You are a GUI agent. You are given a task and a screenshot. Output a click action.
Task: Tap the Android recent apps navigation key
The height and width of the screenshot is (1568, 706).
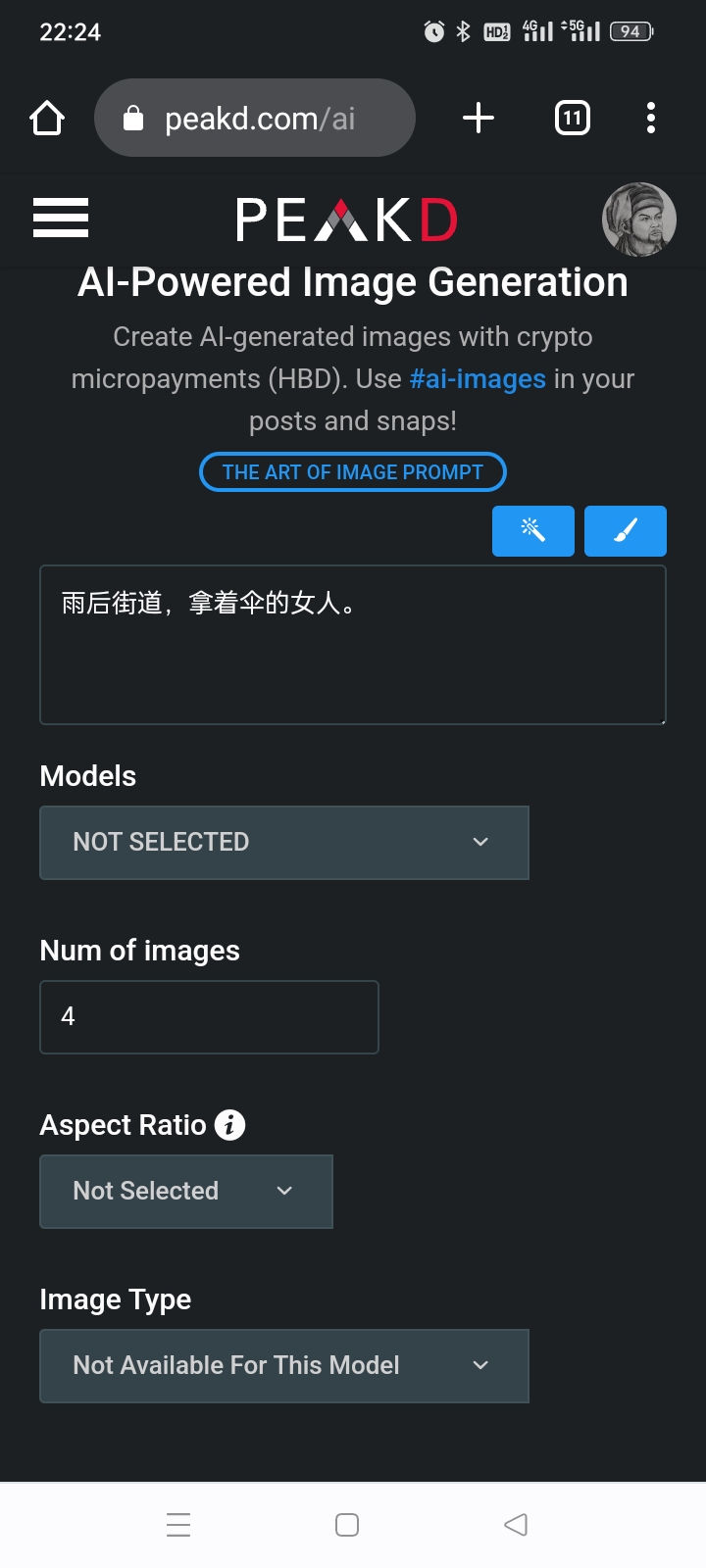(x=177, y=1524)
